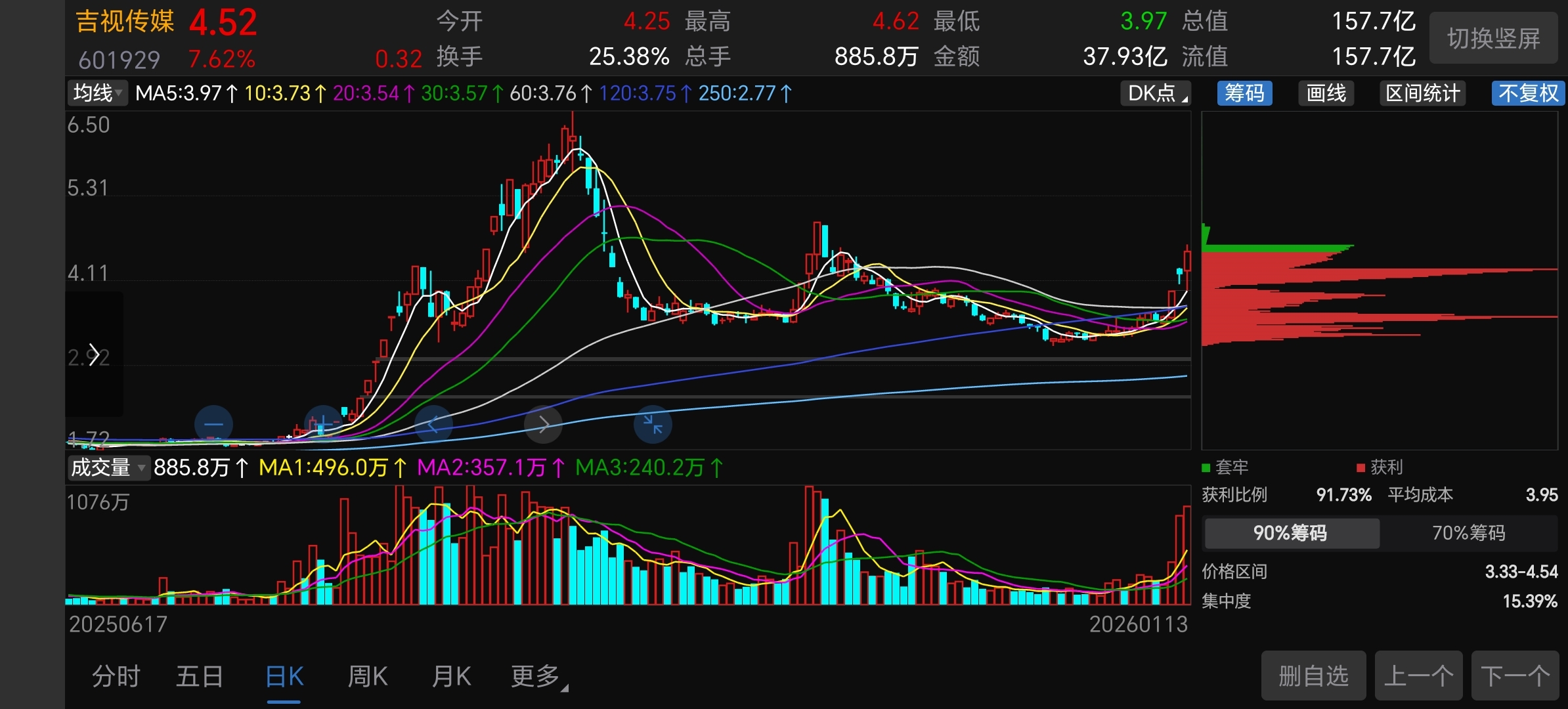Viewport: 1568px width, 709px height.
Task: Open the DK点 dropdown
Action: pos(1156,93)
